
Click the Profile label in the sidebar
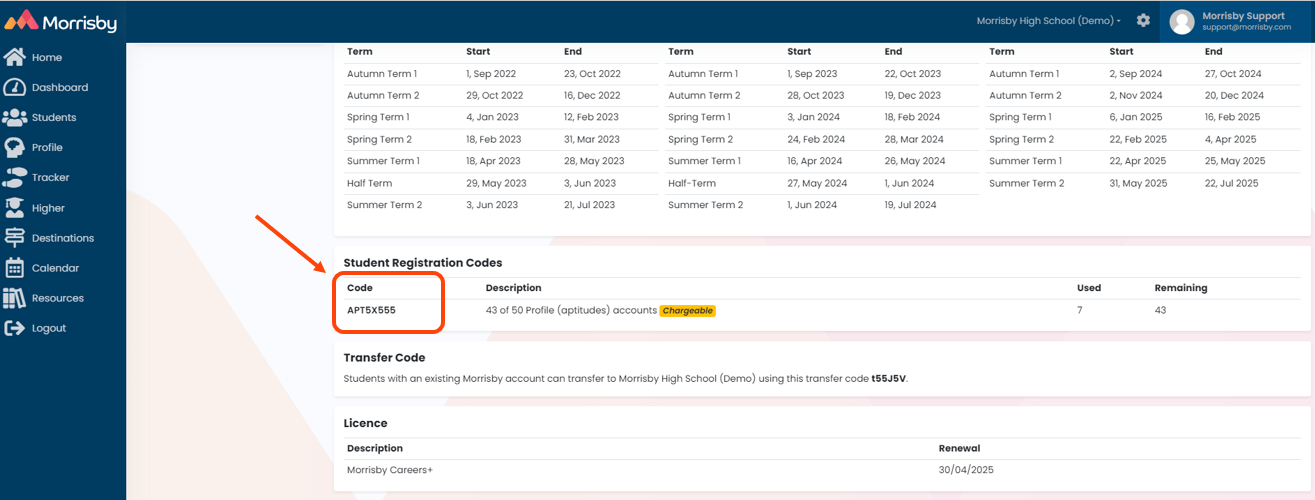click(x=47, y=147)
